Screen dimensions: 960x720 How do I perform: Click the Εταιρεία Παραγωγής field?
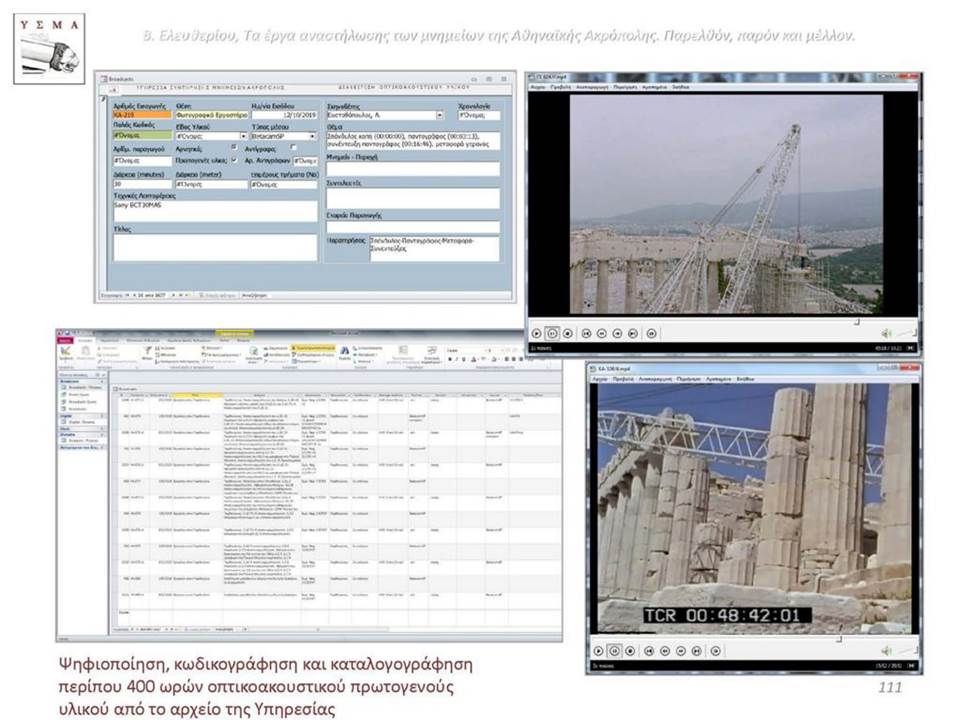coord(413,227)
